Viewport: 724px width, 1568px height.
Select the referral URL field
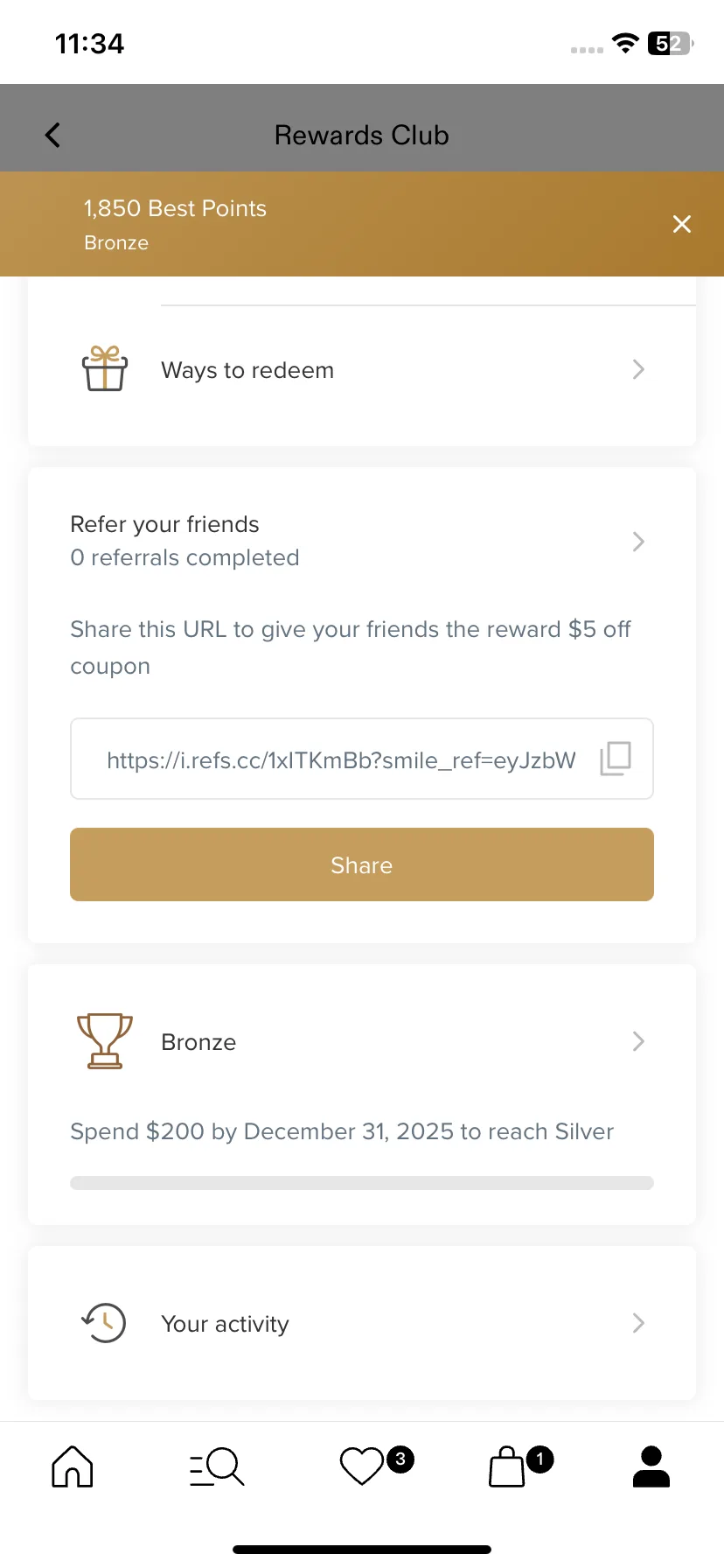pos(362,759)
